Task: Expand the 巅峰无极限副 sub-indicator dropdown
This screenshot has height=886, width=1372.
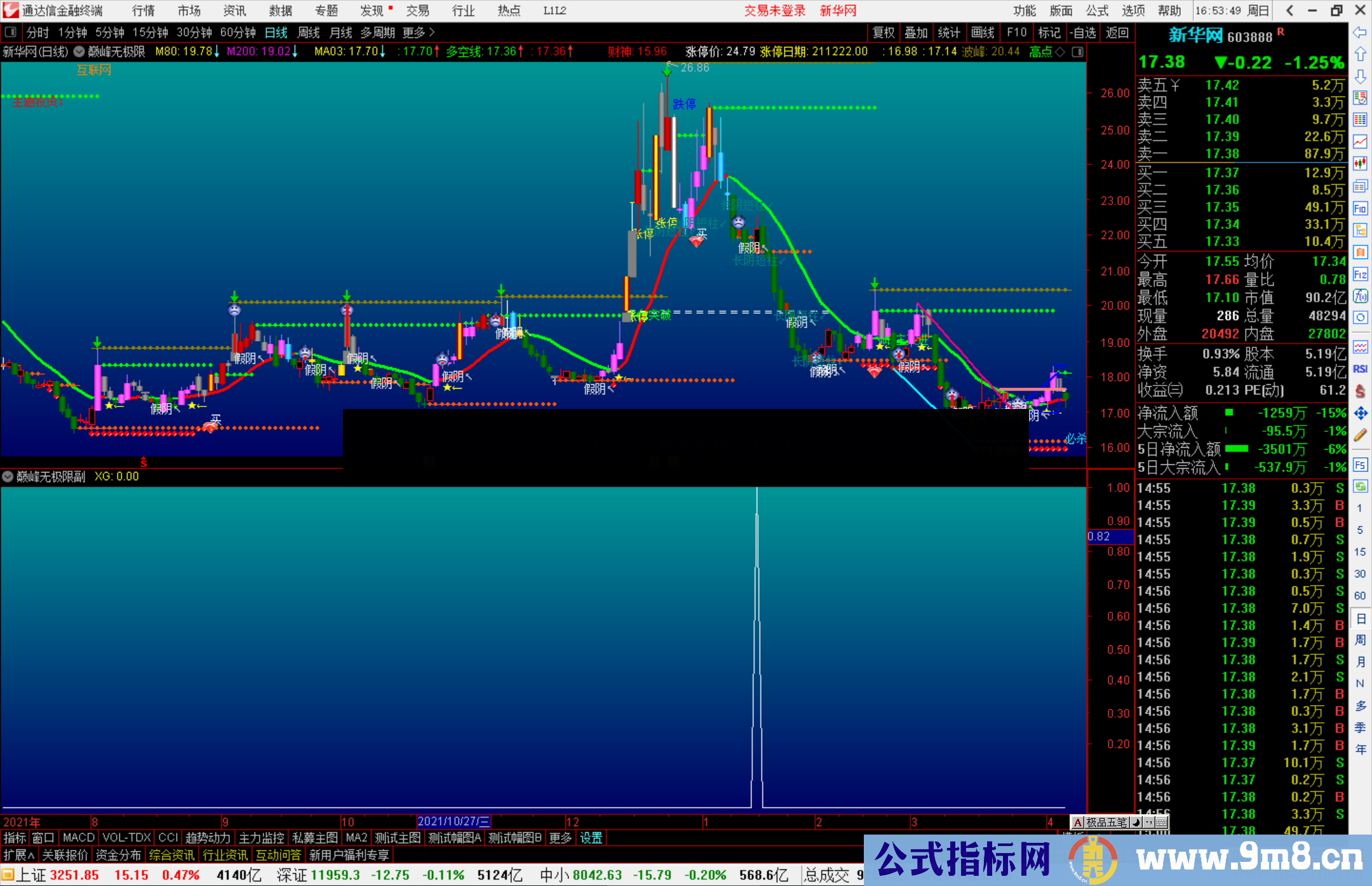Action: [x=8, y=476]
